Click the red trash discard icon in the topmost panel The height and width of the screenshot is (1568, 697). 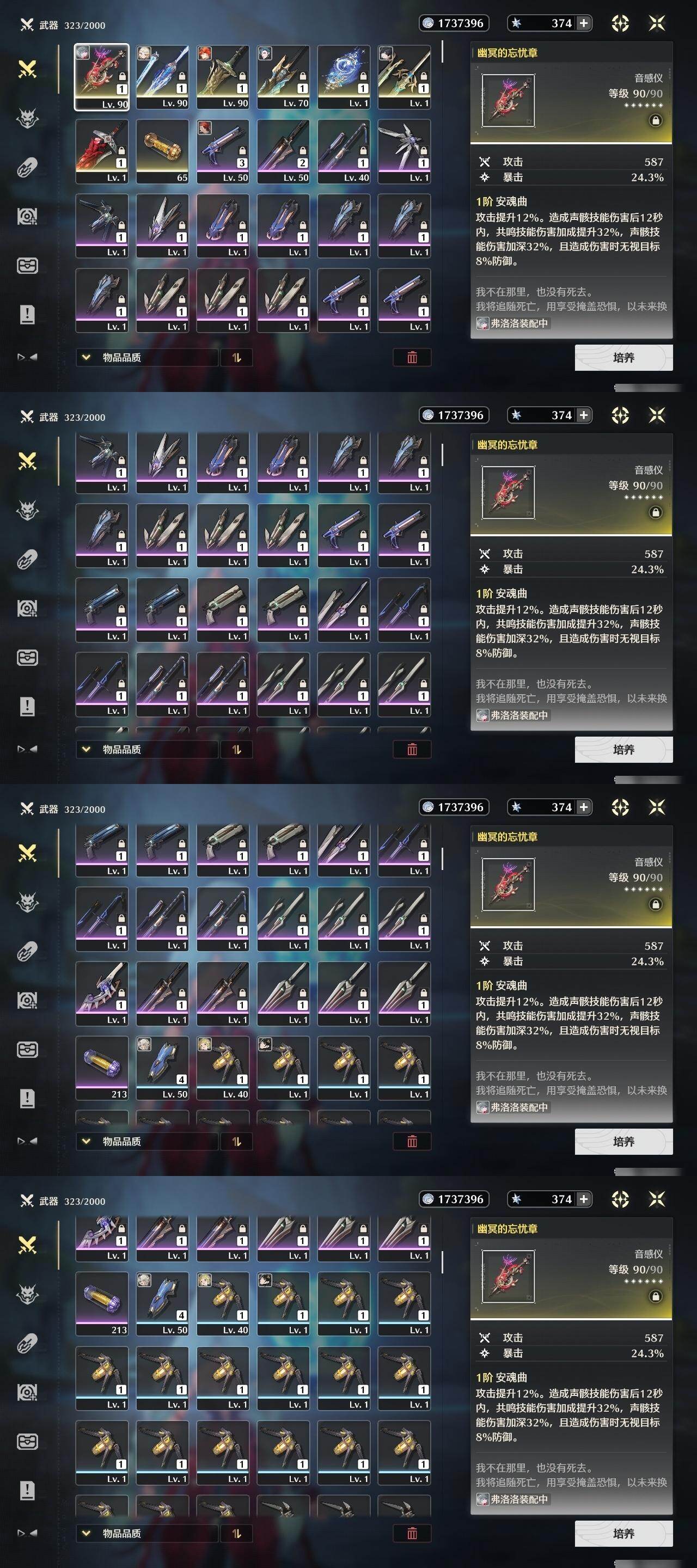click(412, 357)
